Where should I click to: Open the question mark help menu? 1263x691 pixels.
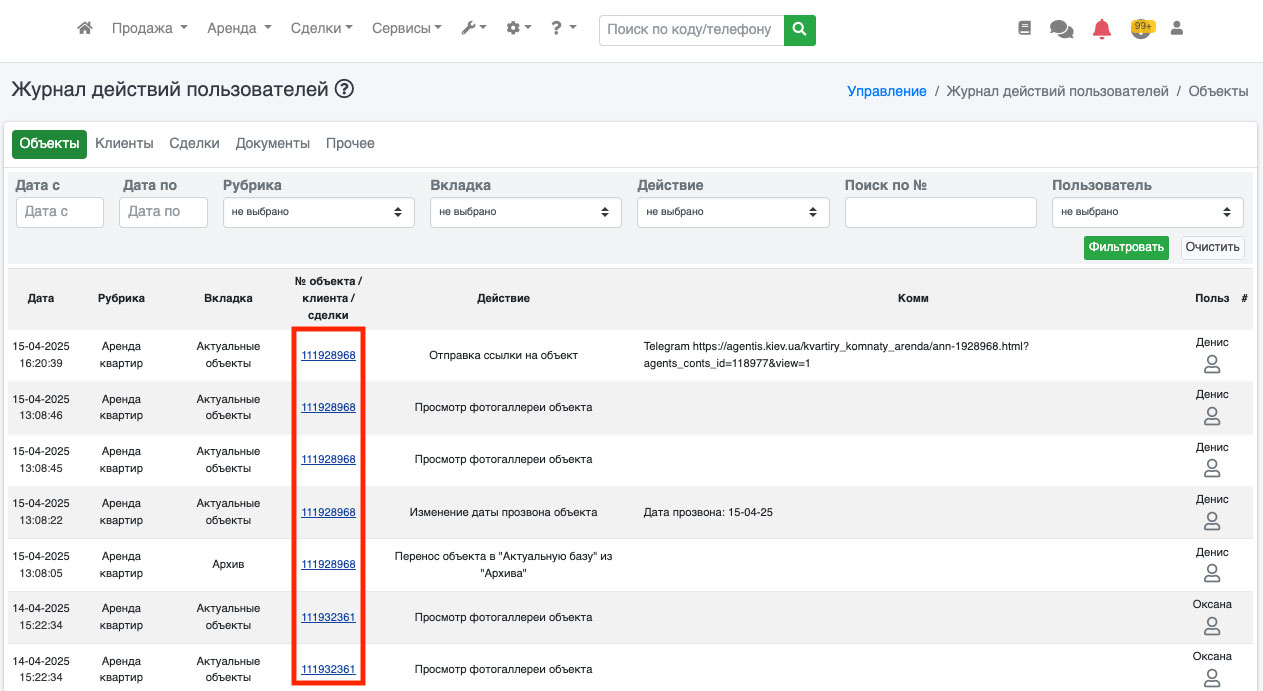(563, 29)
